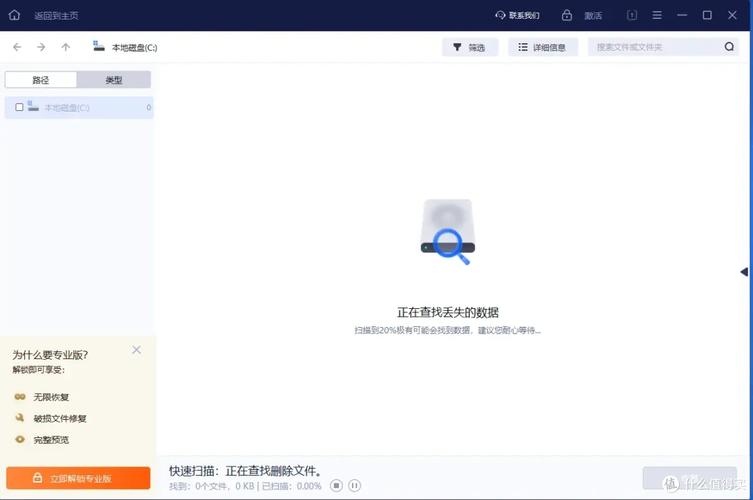Viewport: 753px width, 500px height.
Task: Click 本地磁盘(C:) in the path bar
Action: point(134,48)
